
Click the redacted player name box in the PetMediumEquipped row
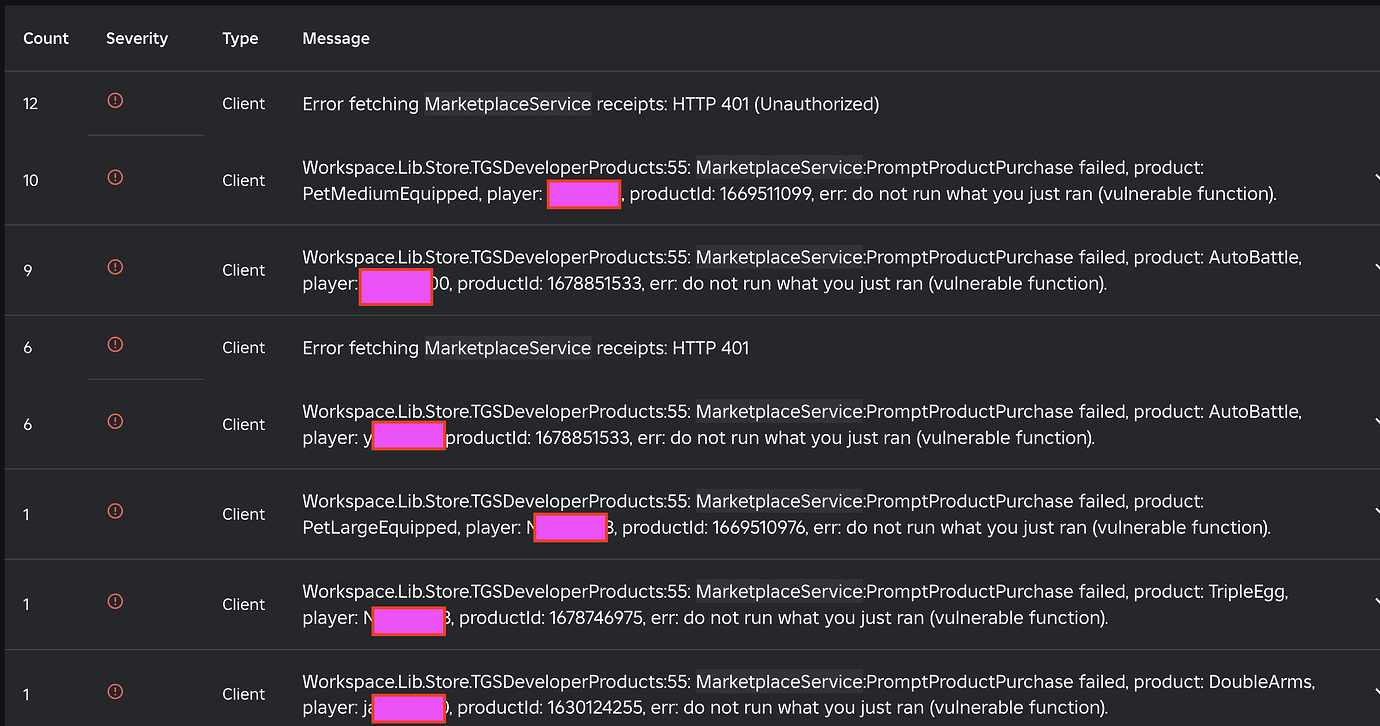584,194
